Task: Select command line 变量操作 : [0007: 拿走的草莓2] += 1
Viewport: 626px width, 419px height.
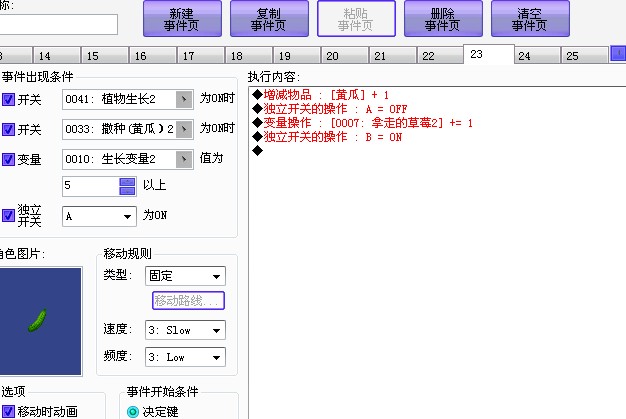Action: 362,123
